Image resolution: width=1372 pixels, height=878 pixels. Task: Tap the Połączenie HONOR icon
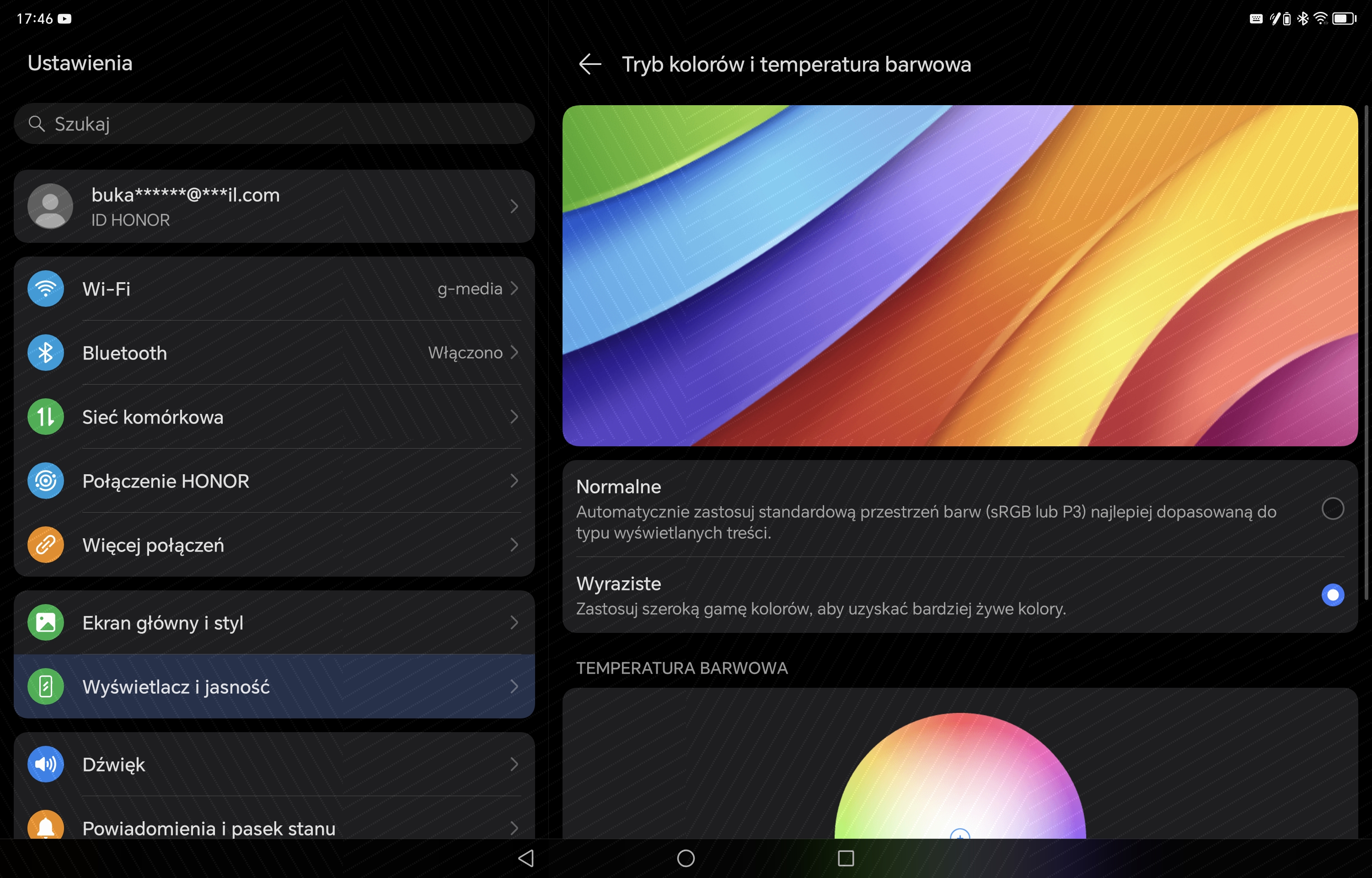click(46, 481)
